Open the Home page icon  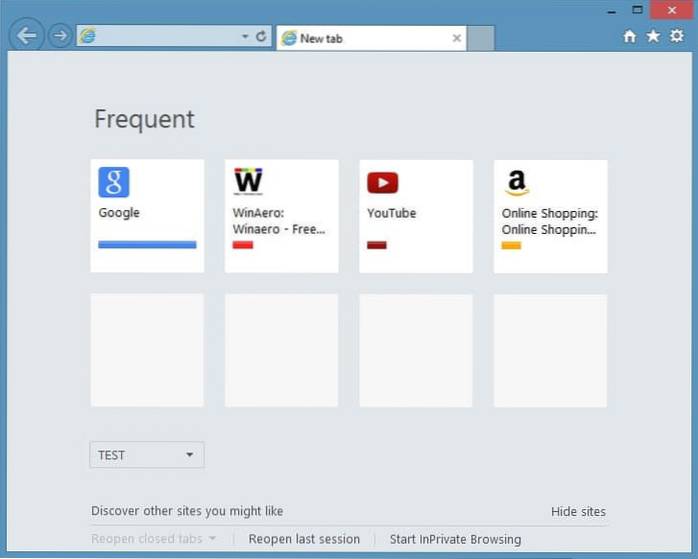pos(629,37)
